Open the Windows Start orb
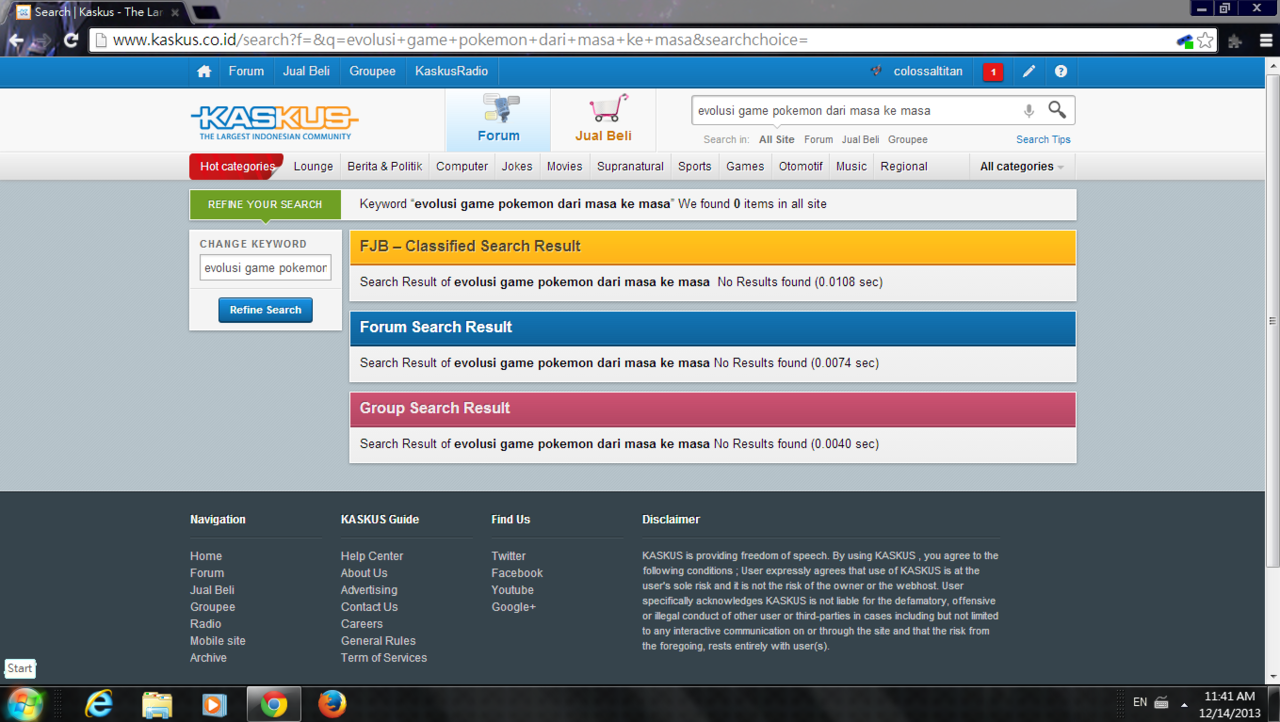This screenshot has height=722, width=1280. pos(24,704)
